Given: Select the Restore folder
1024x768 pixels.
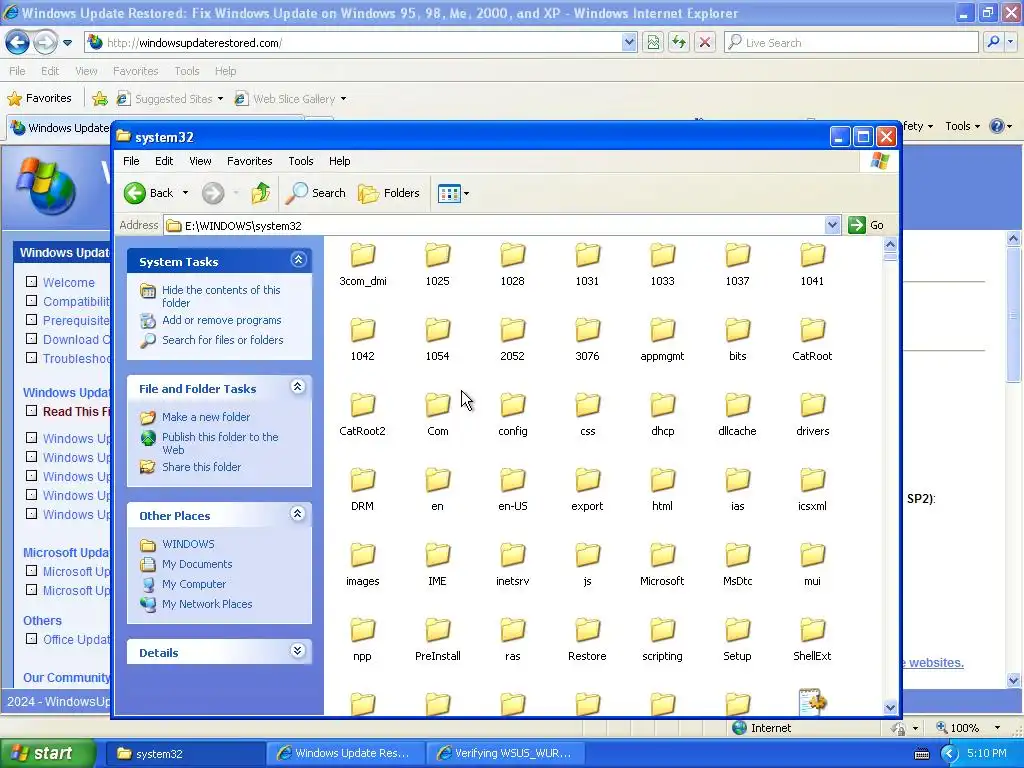Looking at the screenshot, I should pos(587,640).
